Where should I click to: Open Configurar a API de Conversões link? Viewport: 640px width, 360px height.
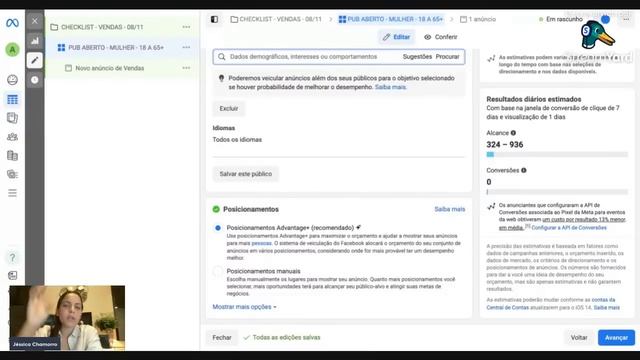[x=569, y=228]
